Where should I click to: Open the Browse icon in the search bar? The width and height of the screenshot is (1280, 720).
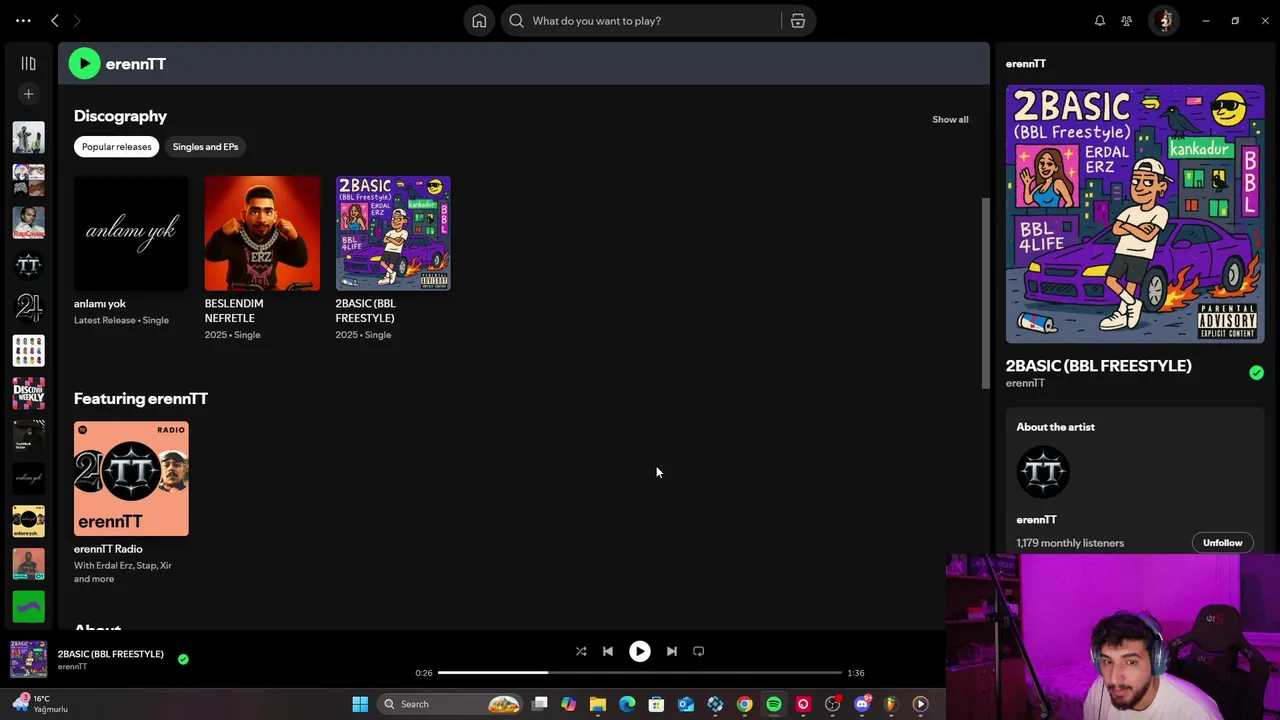click(x=798, y=20)
